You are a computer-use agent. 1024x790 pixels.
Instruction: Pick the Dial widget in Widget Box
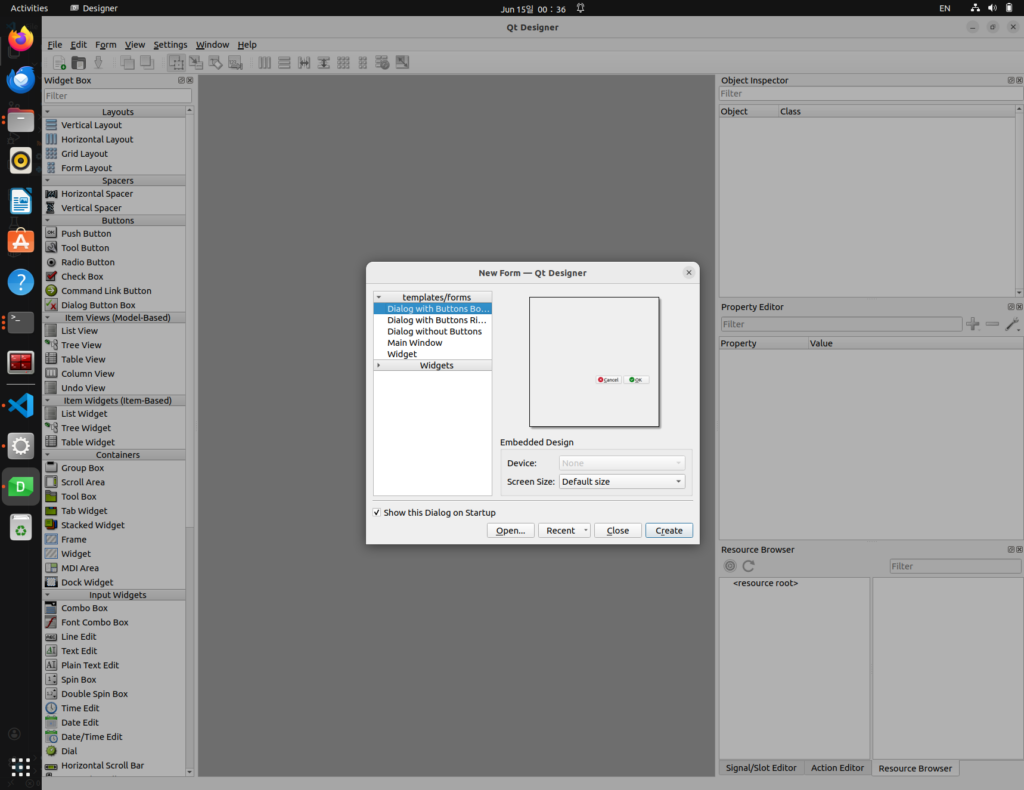point(69,751)
